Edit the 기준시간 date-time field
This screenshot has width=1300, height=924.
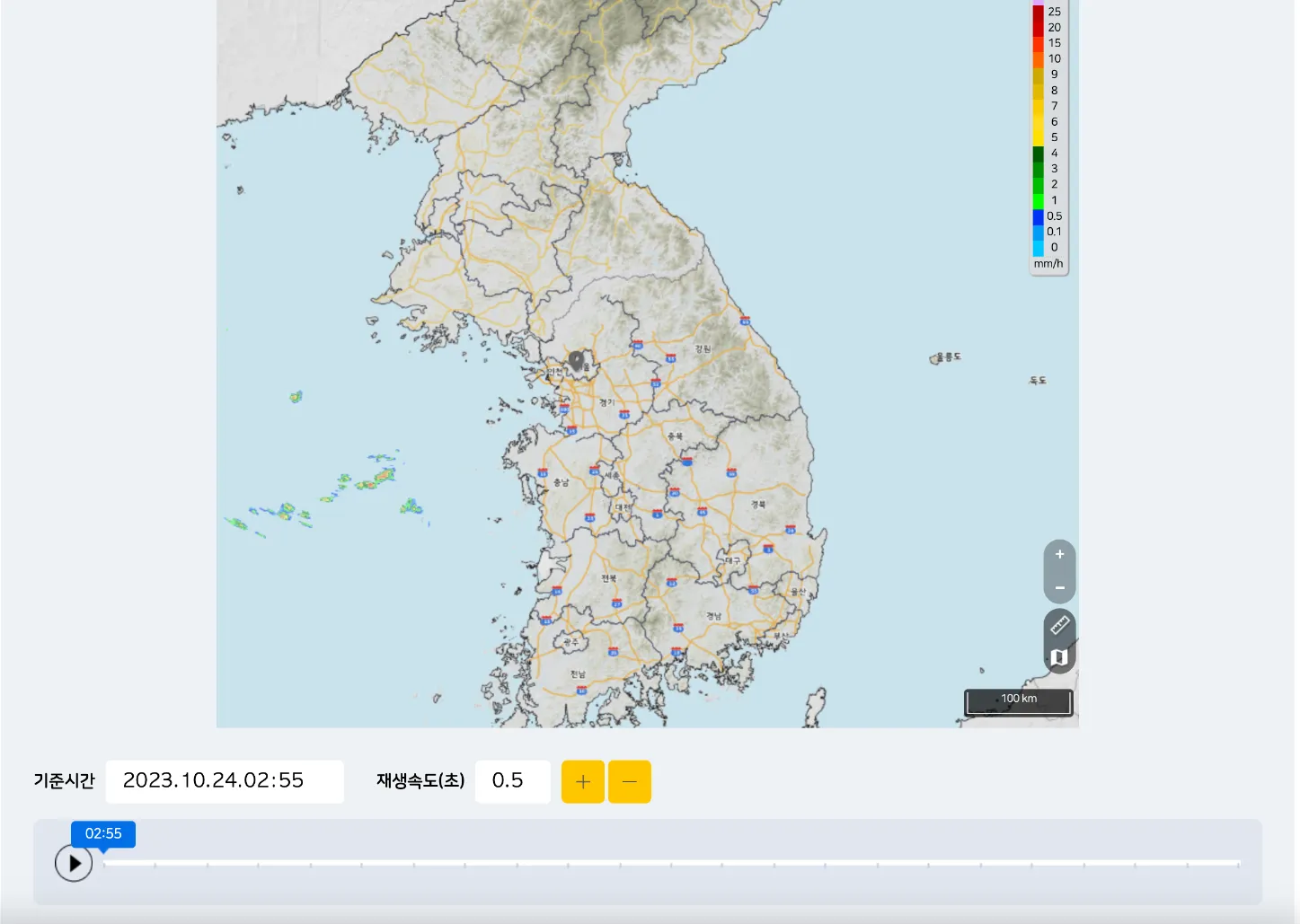(225, 781)
